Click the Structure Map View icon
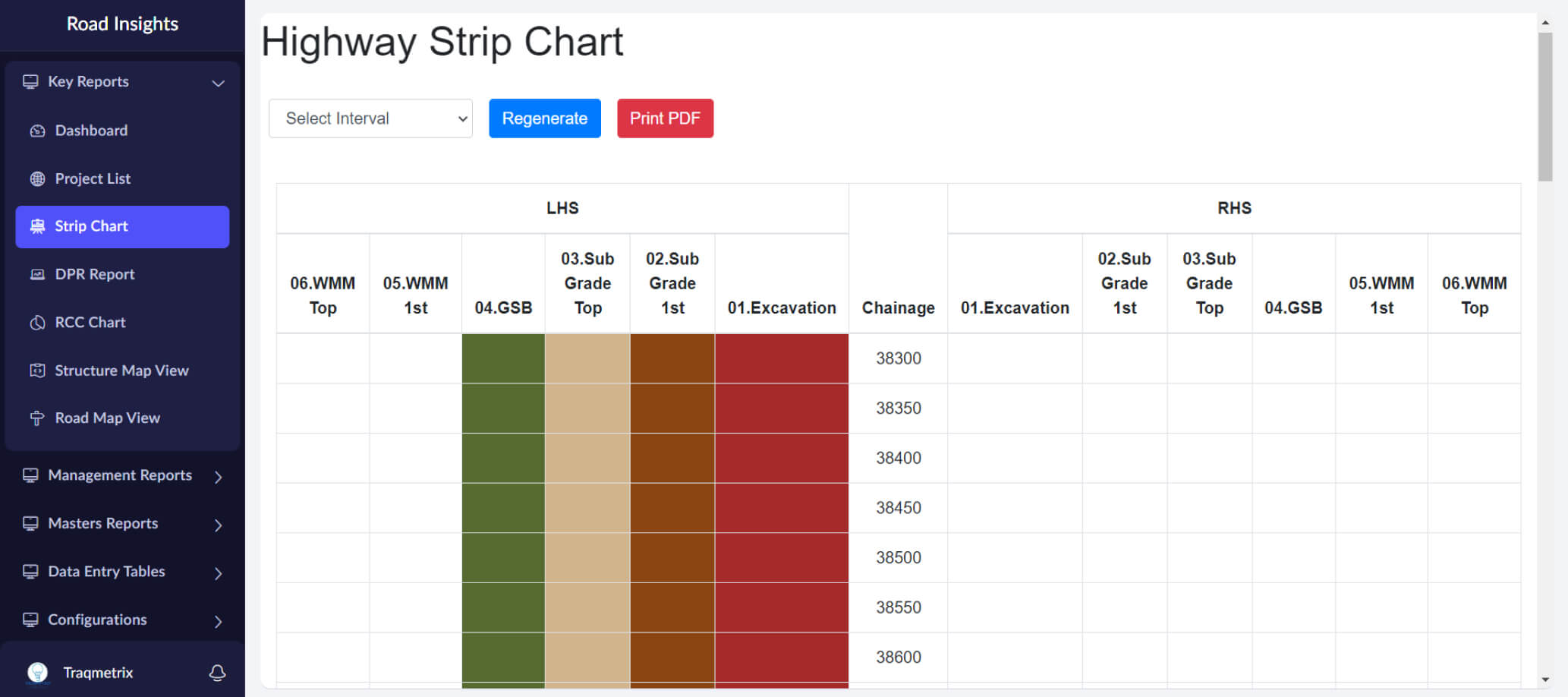1568x697 pixels. coord(37,370)
